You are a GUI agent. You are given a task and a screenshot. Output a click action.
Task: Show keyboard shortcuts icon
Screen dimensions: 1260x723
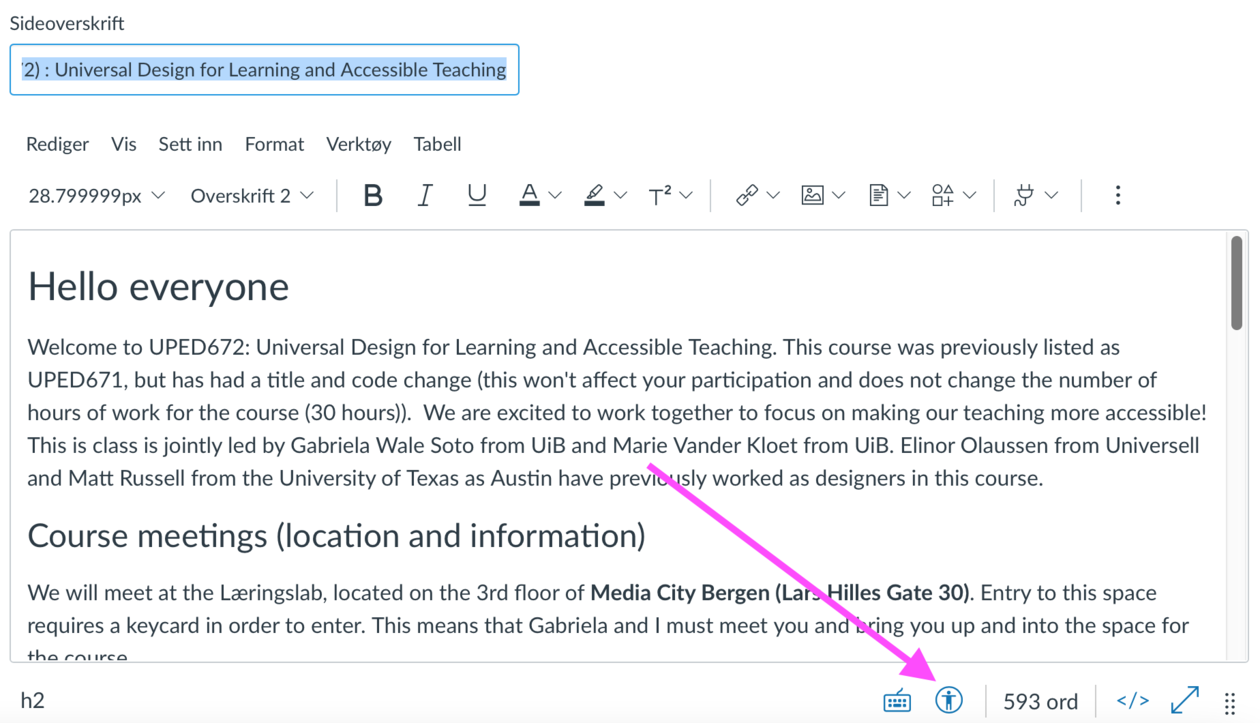click(x=897, y=701)
